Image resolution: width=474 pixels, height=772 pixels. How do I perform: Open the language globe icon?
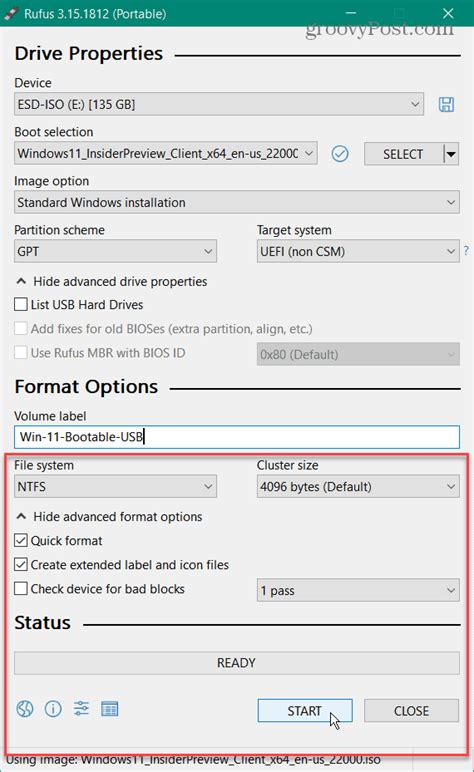(x=25, y=709)
